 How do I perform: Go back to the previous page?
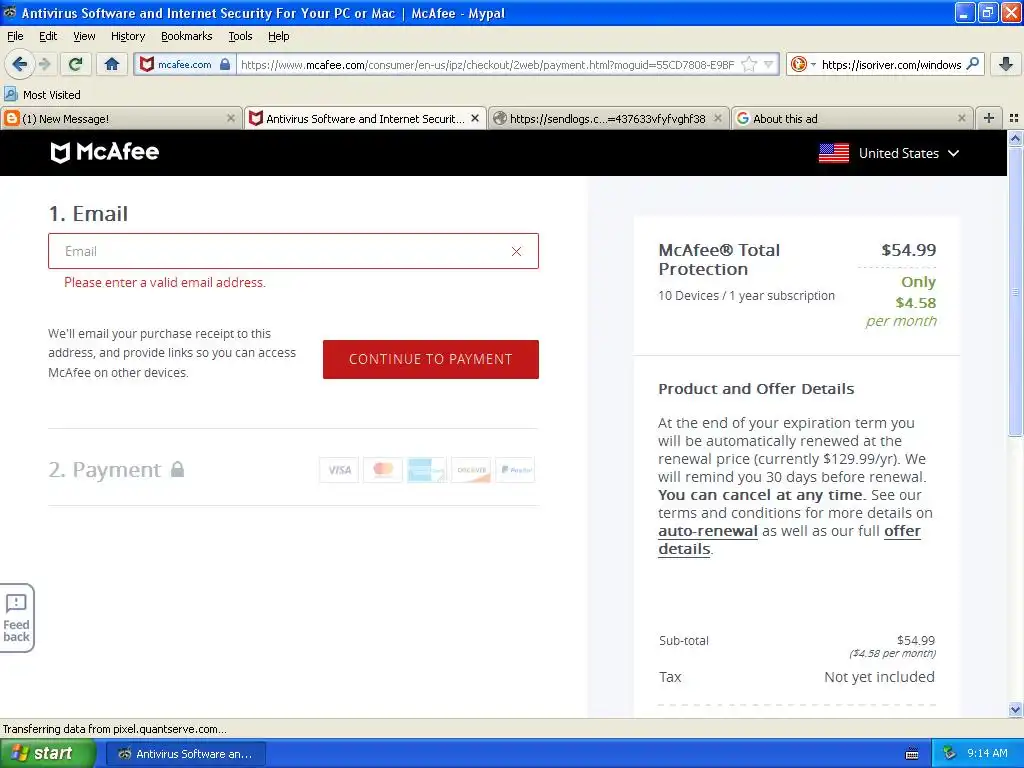[x=19, y=64]
